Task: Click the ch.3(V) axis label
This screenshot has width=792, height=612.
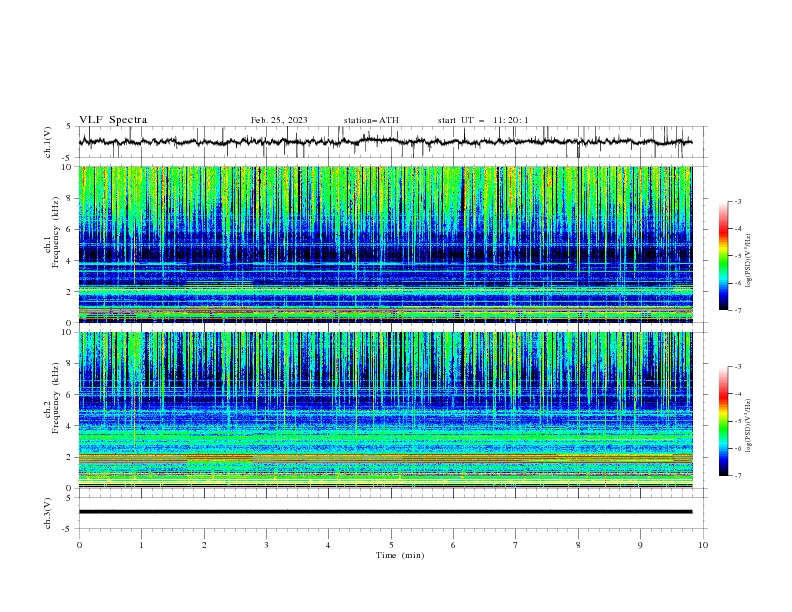Action: [48, 513]
